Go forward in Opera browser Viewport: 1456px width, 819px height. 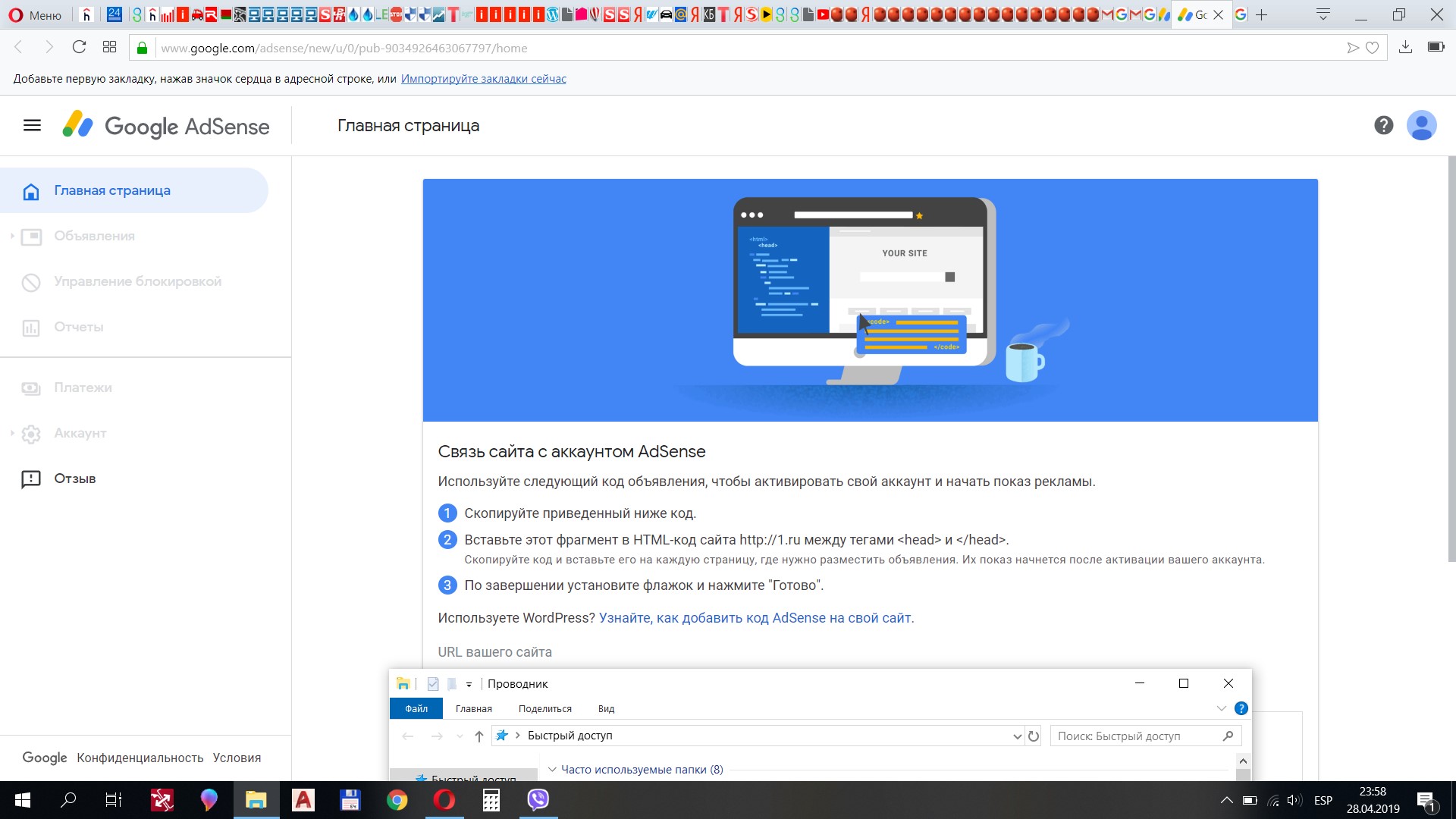coord(49,47)
